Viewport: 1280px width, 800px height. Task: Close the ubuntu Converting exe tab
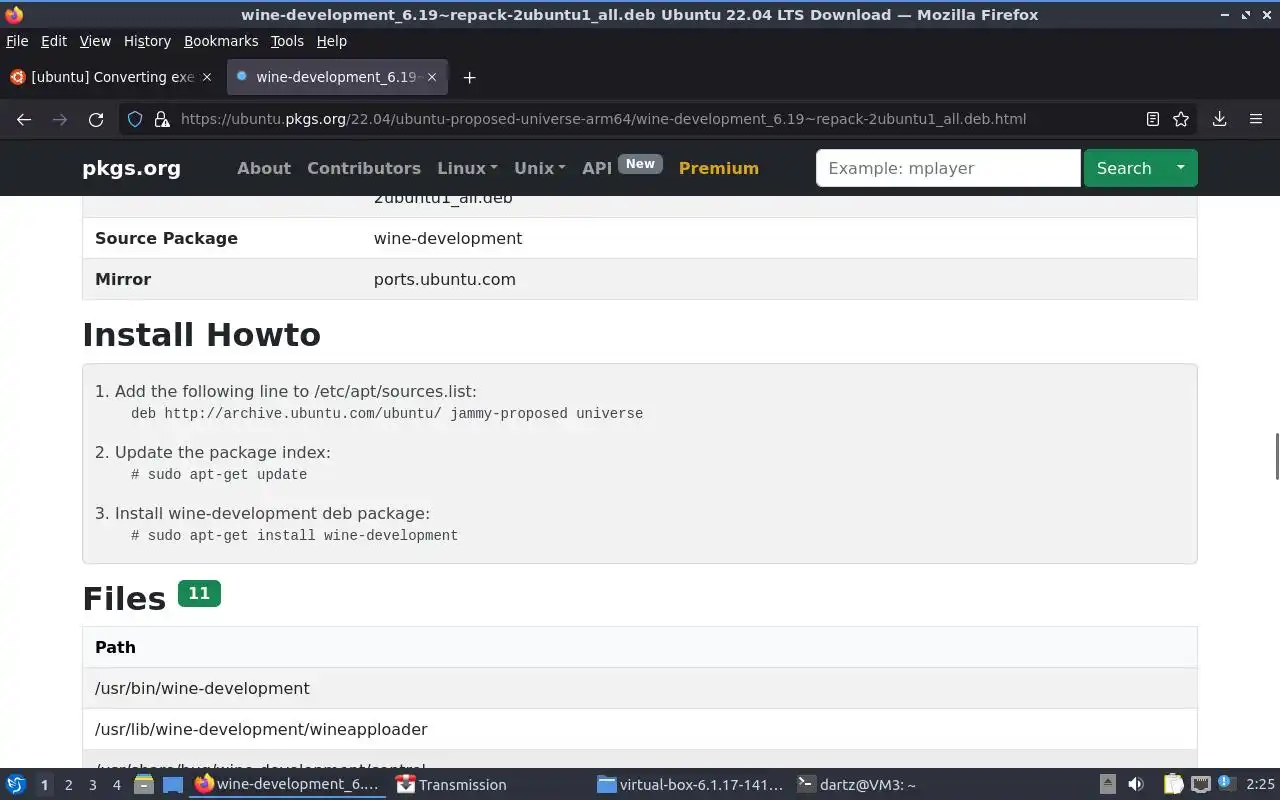[x=207, y=77]
